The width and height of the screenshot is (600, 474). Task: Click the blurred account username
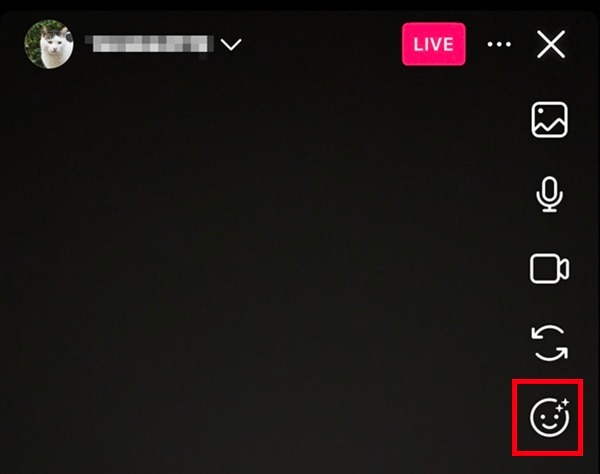tap(149, 44)
